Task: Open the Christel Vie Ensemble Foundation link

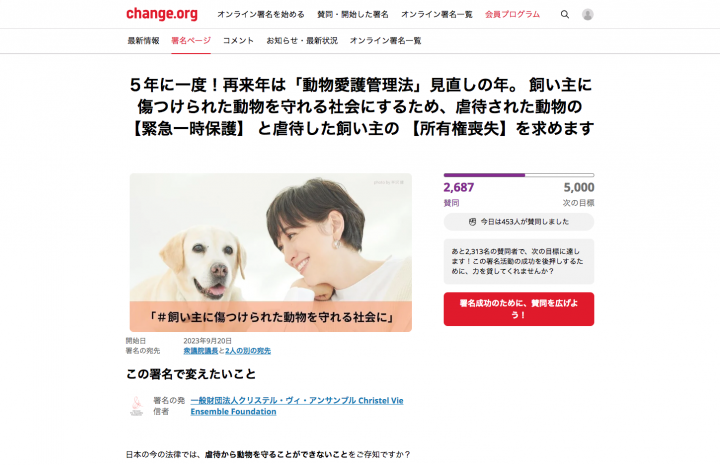Action: tap(297, 406)
